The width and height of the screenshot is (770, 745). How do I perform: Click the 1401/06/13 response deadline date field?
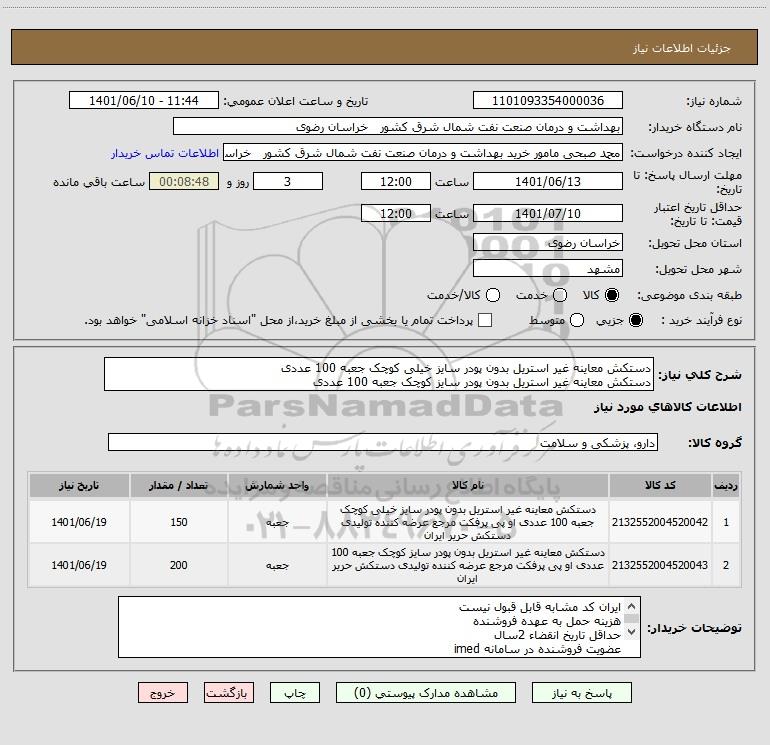(x=548, y=181)
